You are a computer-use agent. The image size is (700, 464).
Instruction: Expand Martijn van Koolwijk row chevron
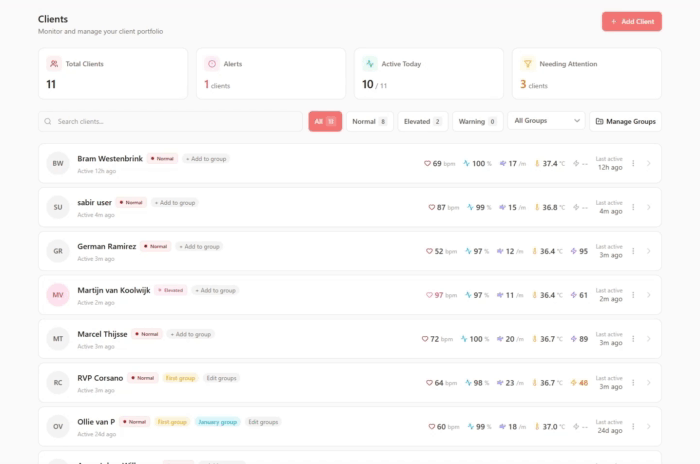click(649, 295)
